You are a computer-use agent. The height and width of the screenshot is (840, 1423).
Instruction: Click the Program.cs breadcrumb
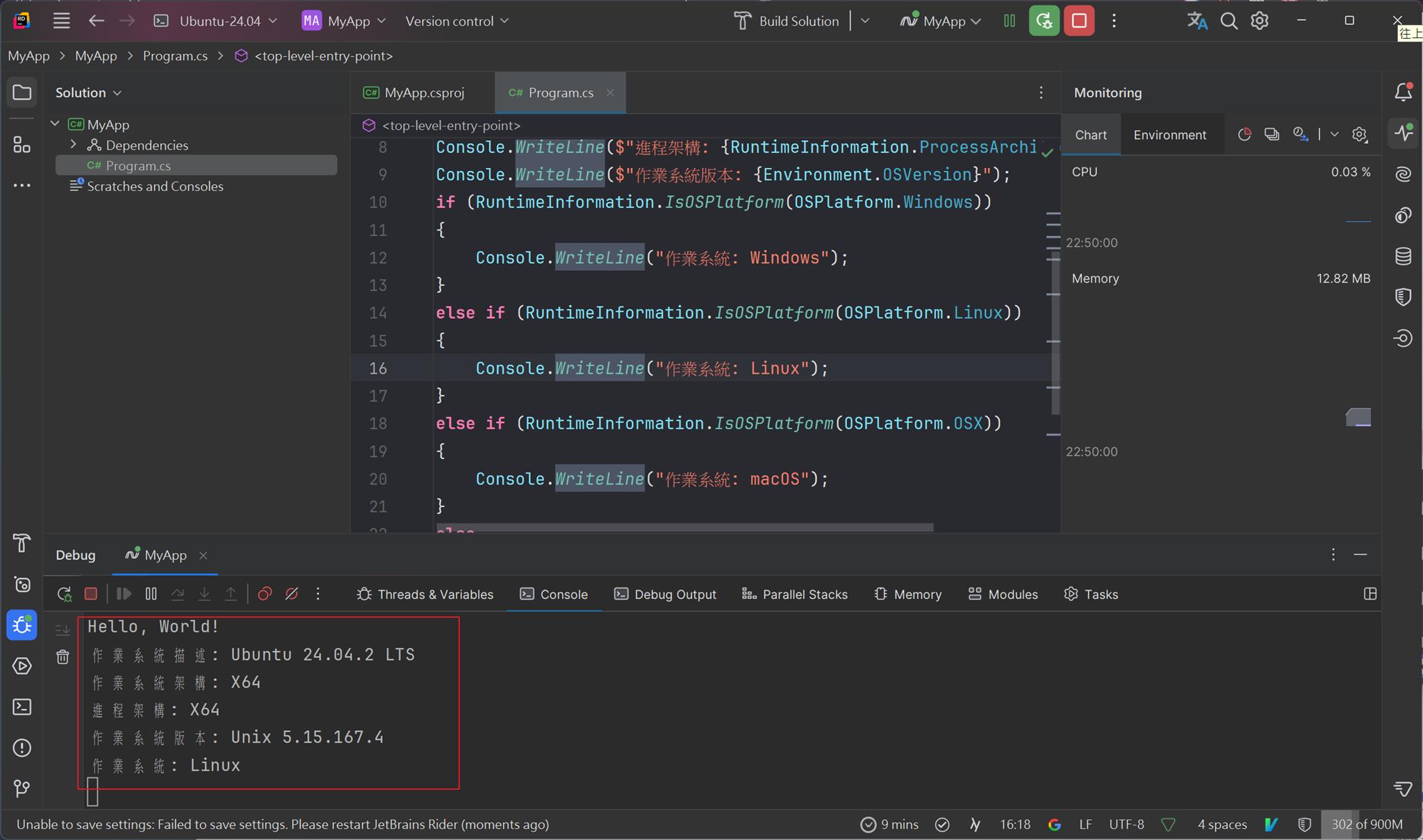175,56
